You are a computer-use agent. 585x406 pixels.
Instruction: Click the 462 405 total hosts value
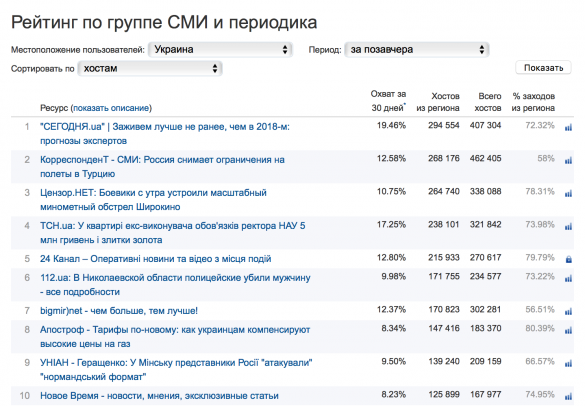click(485, 159)
